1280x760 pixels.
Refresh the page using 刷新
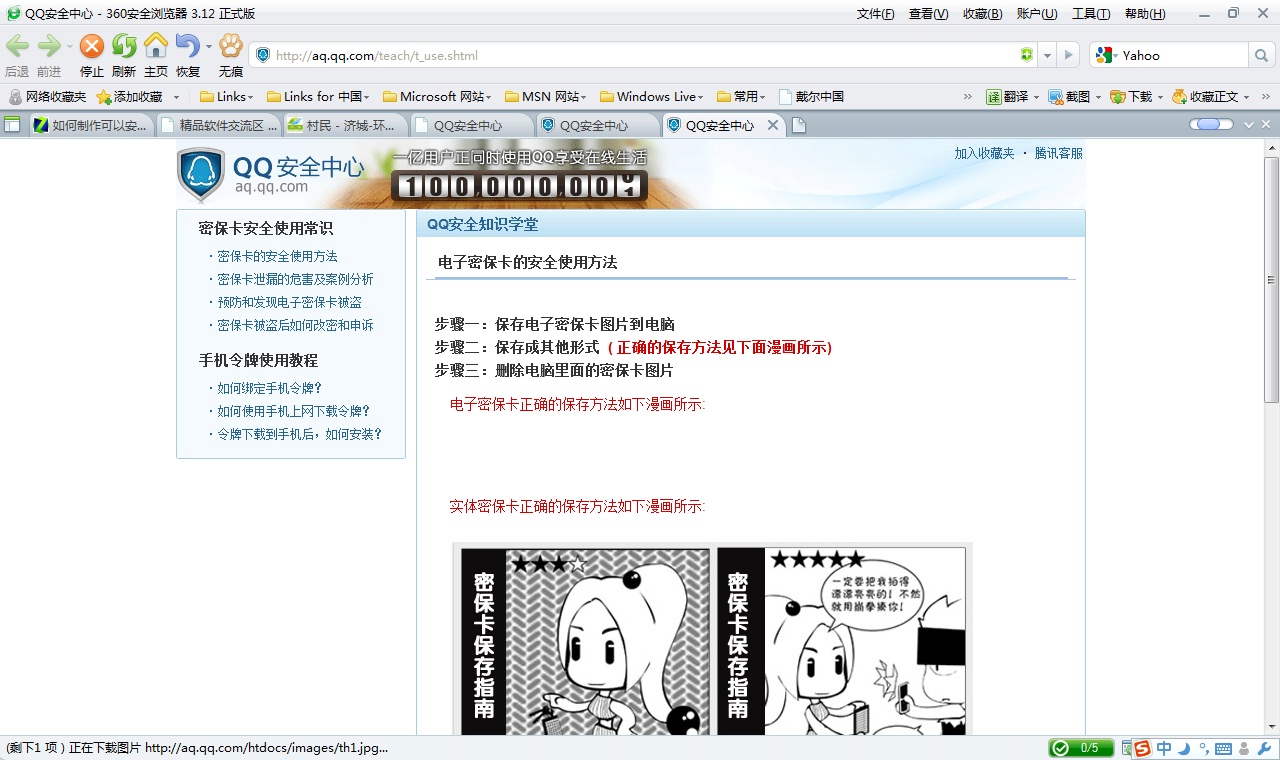click(124, 46)
